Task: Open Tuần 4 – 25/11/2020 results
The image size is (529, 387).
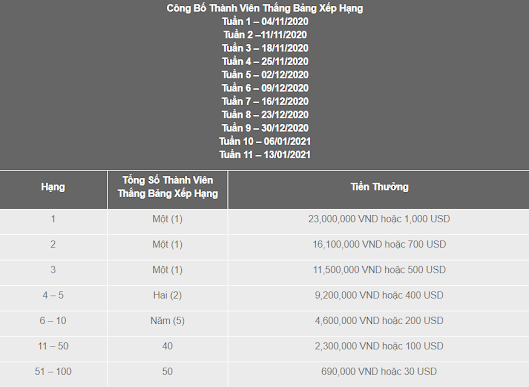Action: pyautogui.click(x=265, y=61)
